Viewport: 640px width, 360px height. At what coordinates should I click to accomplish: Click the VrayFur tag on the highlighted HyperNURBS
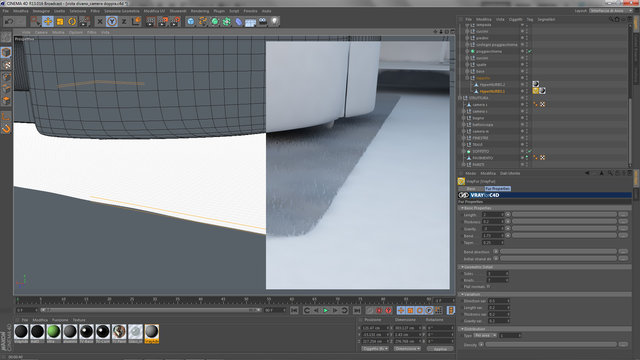536,91
